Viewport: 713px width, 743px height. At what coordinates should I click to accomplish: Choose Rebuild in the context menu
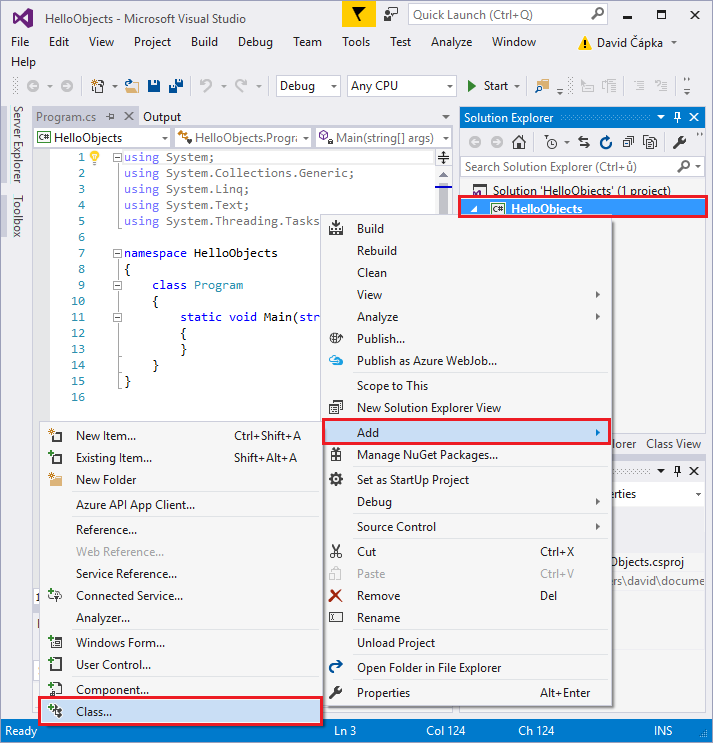pyautogui.click(x=466, y=250)
